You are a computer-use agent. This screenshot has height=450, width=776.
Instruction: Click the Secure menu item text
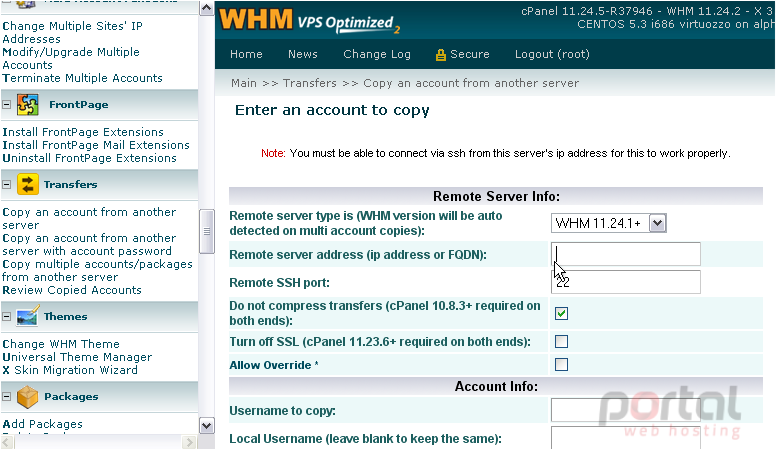(470, 54)
